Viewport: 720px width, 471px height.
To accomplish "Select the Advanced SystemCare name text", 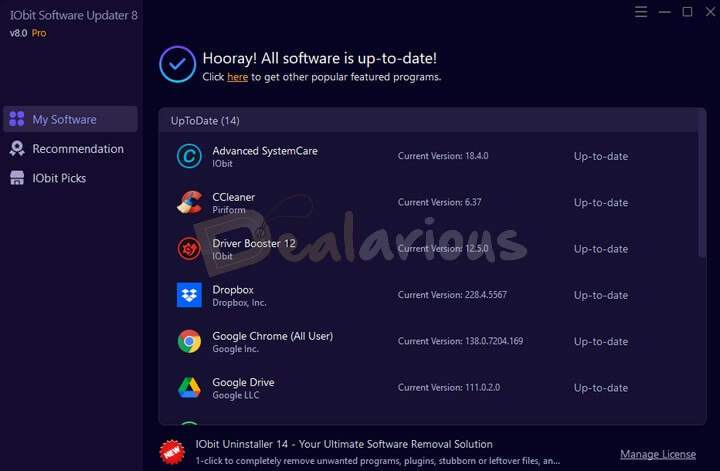I will point(264,151).
